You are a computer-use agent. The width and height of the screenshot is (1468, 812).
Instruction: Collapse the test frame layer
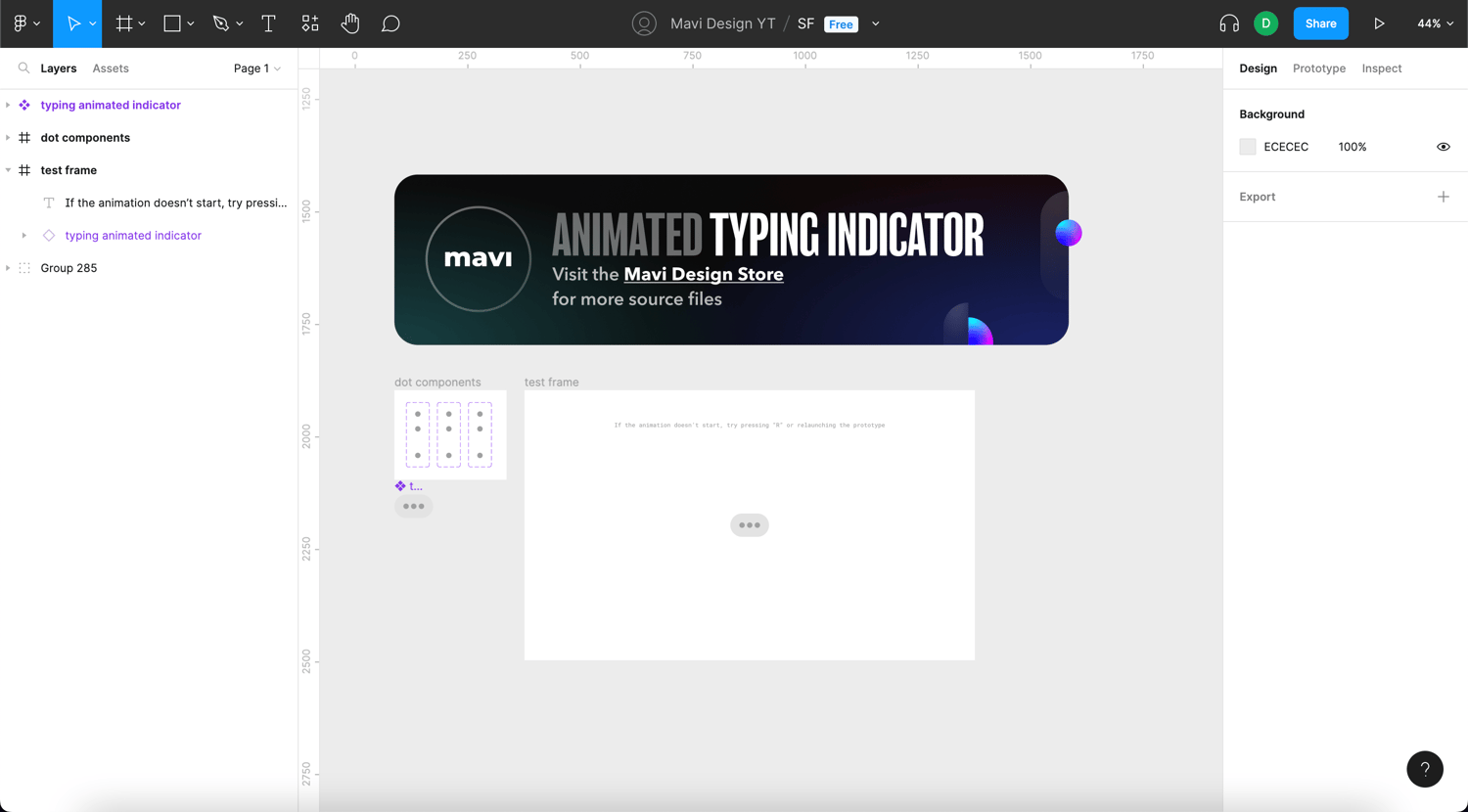tap(8, 170)
